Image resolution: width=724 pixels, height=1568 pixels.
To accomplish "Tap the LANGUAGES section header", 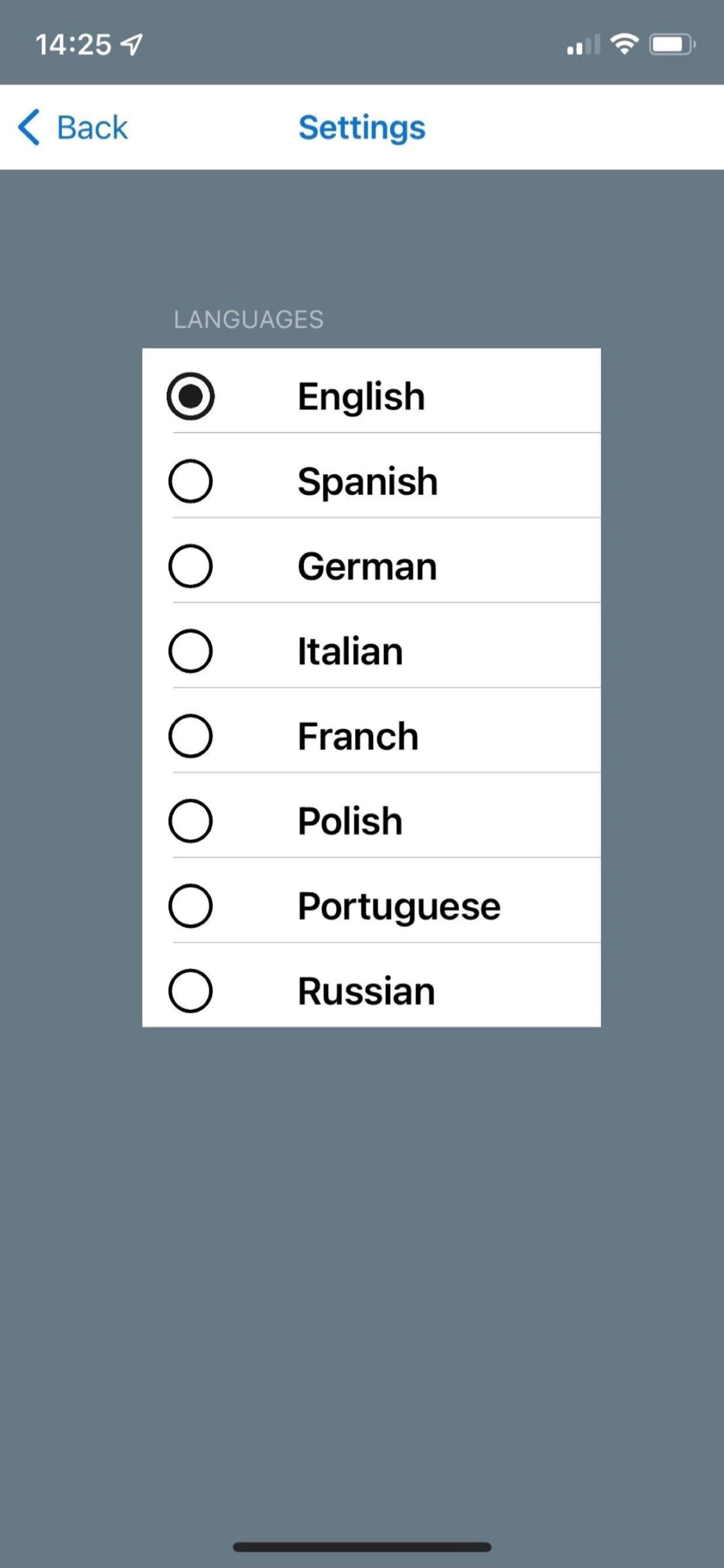I will pyautogui.click(x=248, y=319).
